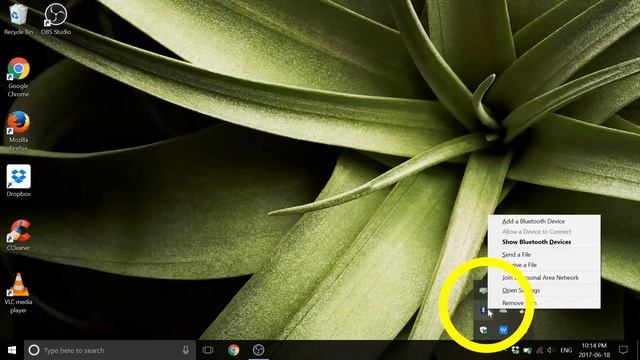This screenshot has width=640, height=360.
Task: Activate the Cortana microphone icon
Action: (186, 350)
